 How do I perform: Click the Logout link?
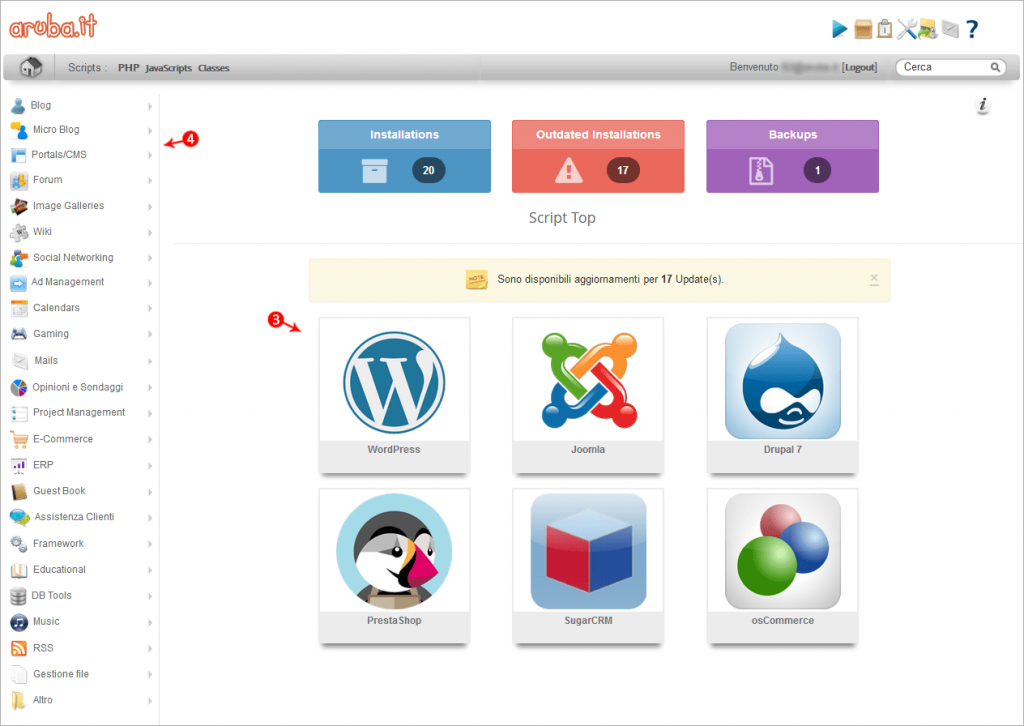[x=859, y=67]
